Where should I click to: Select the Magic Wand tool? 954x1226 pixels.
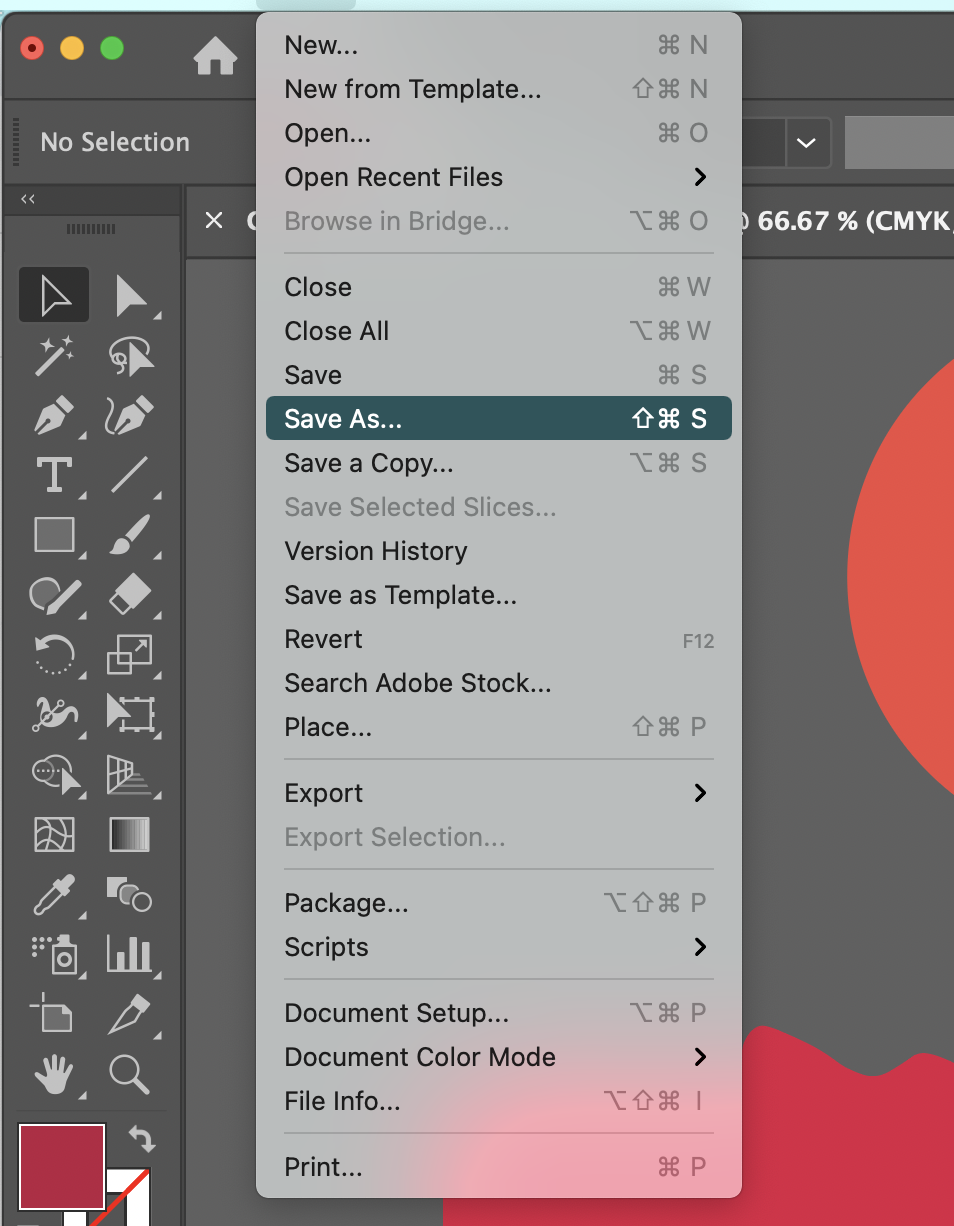(53, 356)
